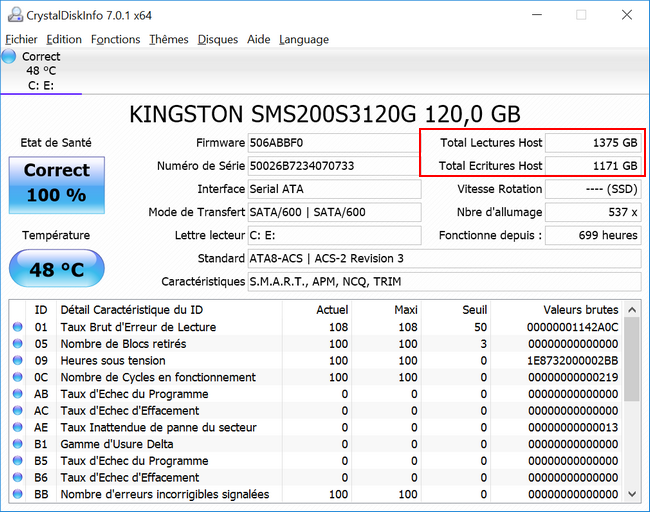This screenshot has height=512, width=650.
Task: Click the Vitesse Rotation value ---- (SSD)
Action: coord(593,189)
